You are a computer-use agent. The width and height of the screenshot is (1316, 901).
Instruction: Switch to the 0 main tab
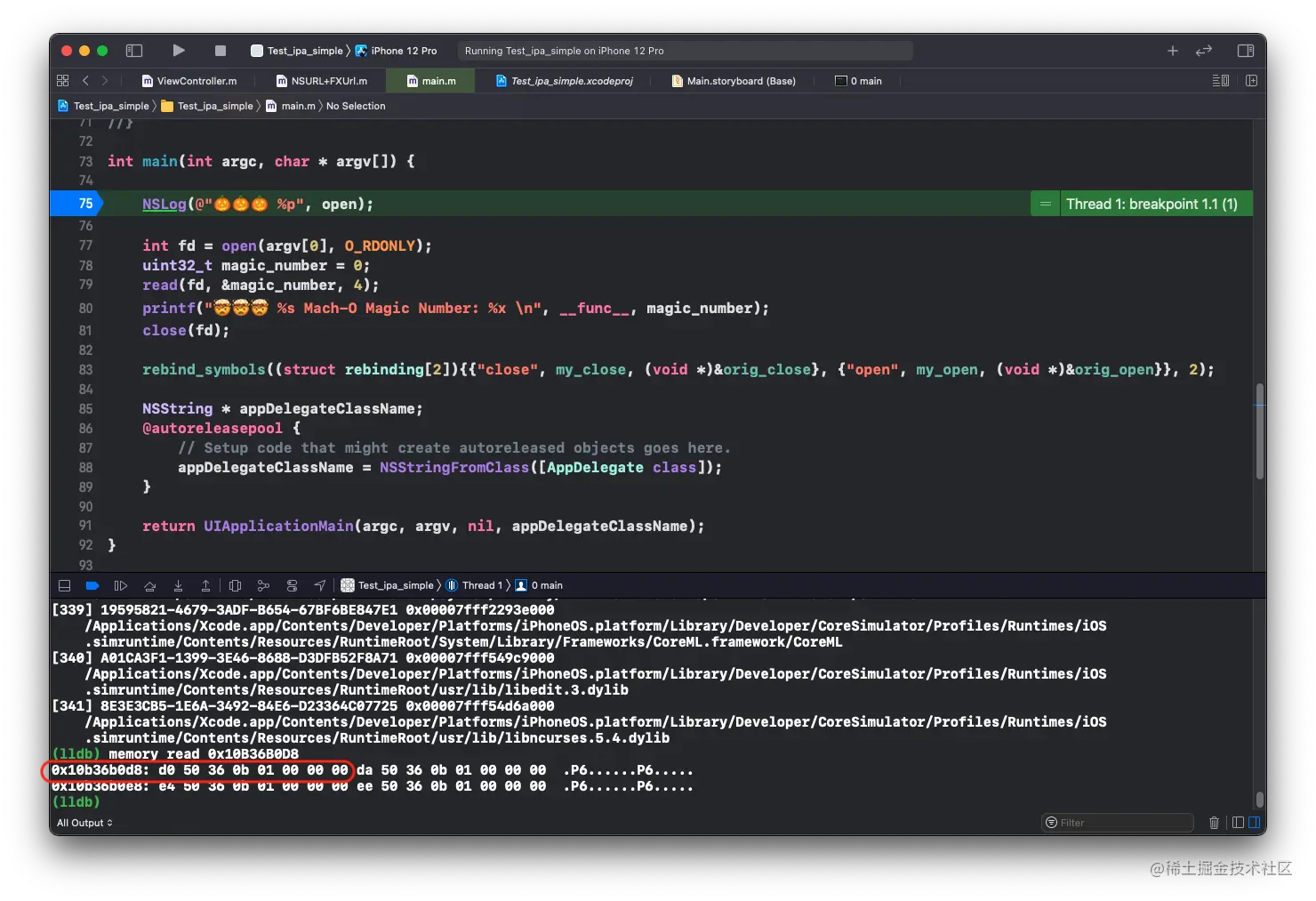858,81
